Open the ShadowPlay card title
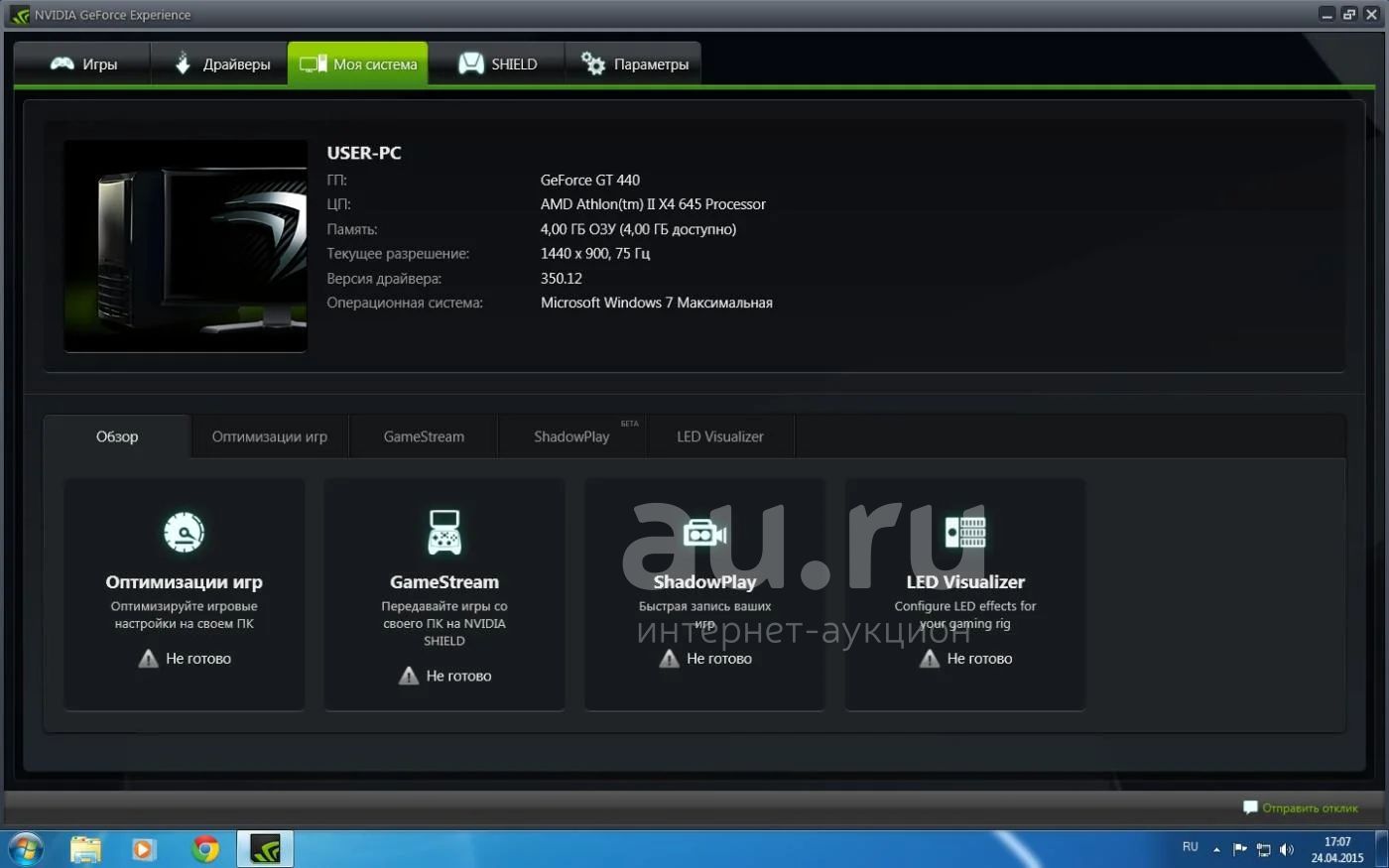 [704, 582]
